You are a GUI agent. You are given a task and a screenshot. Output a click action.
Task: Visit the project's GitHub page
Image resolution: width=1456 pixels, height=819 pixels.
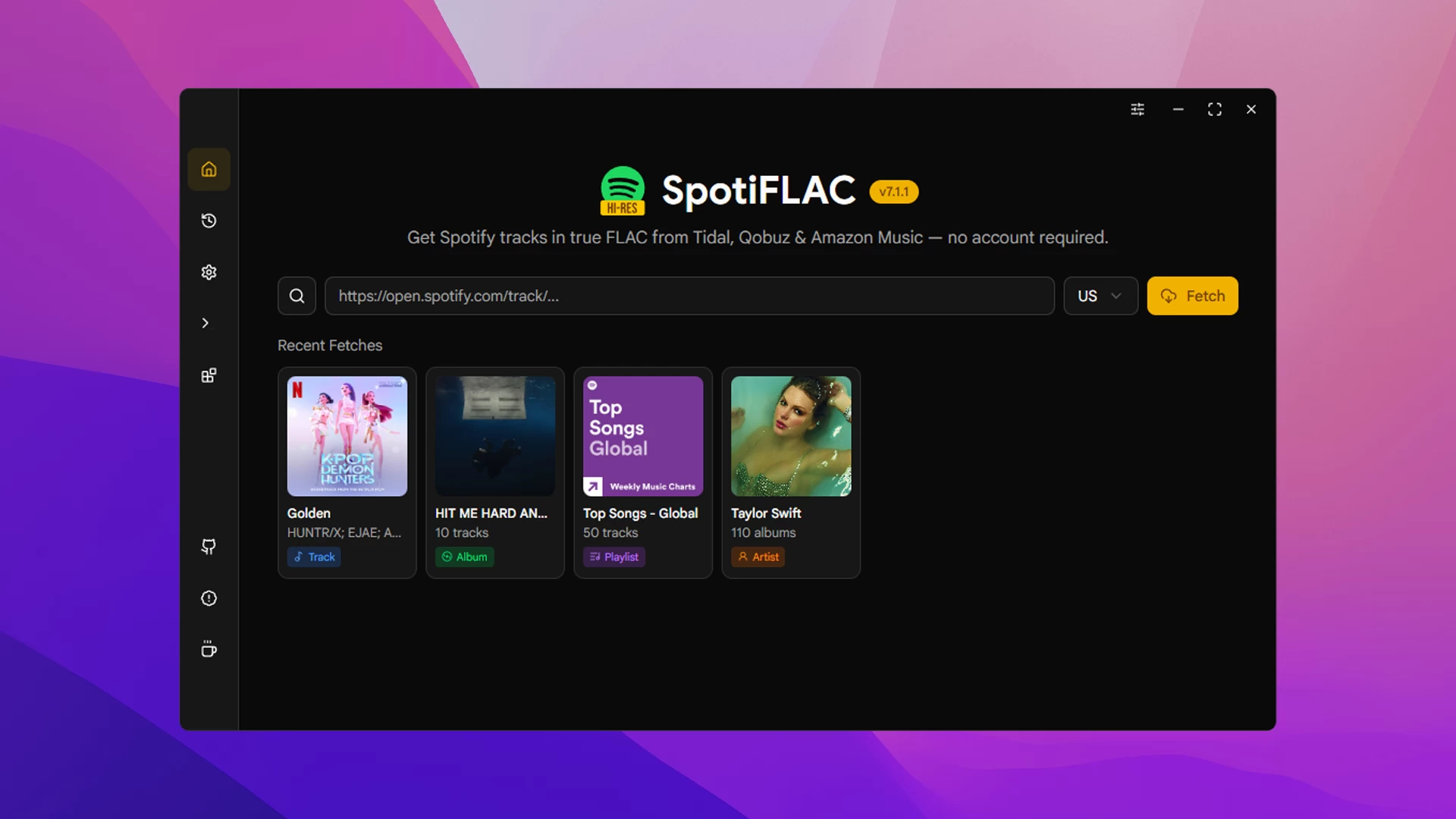click(x=209, y=547)
